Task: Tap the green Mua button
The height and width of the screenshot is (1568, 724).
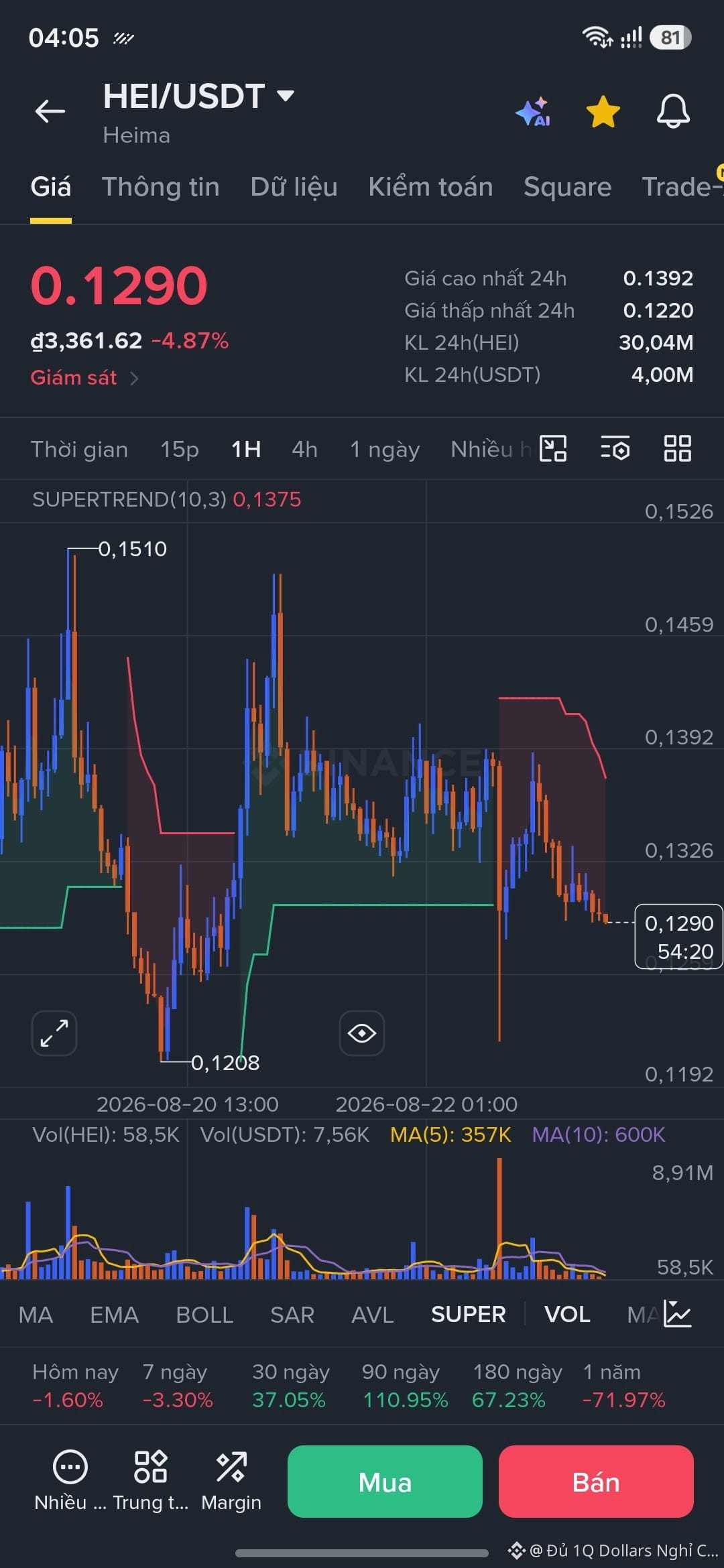Action: point(385,1482)
